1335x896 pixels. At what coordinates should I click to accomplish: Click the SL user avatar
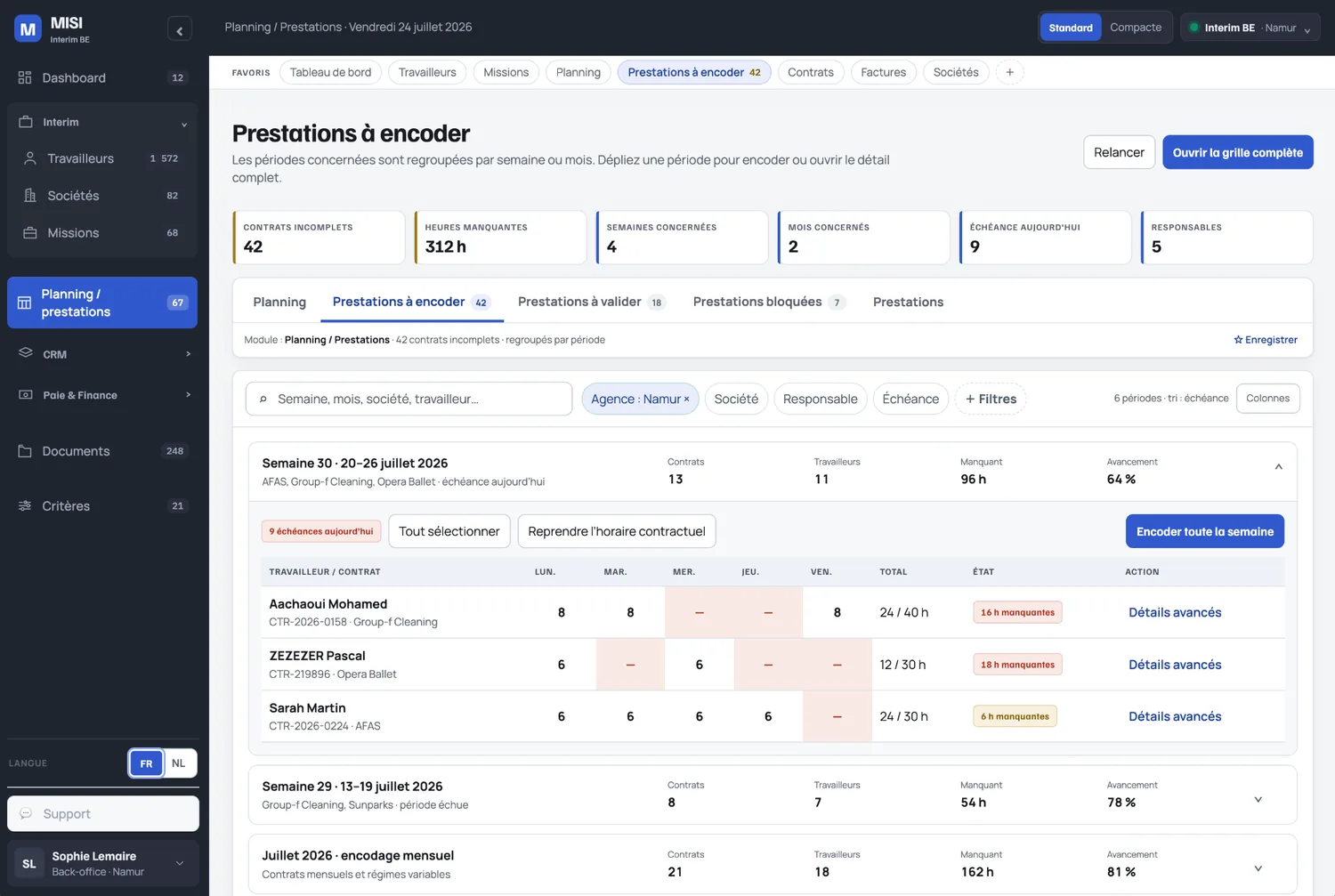(x=29, y=864)
